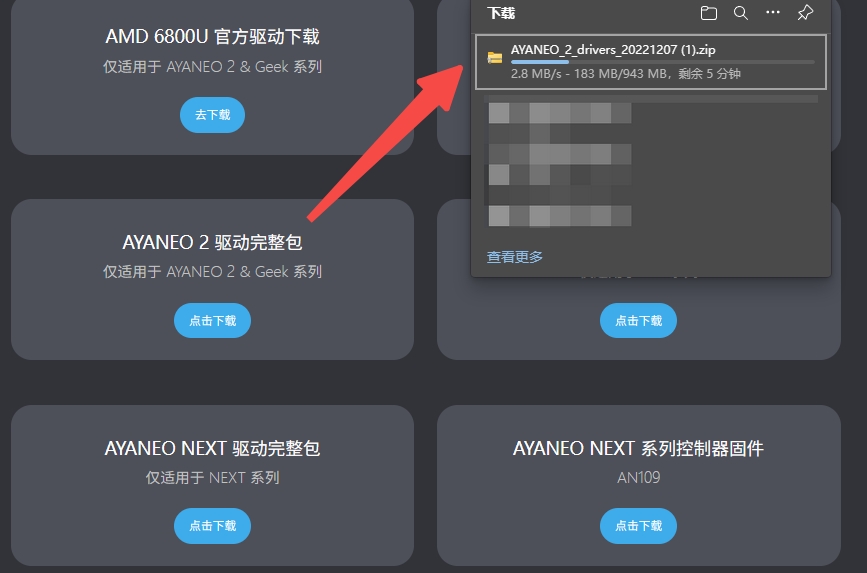The image size is (867, 573).
Task: Open more options ellipsis in downloads panel
Action: point(772,12)
